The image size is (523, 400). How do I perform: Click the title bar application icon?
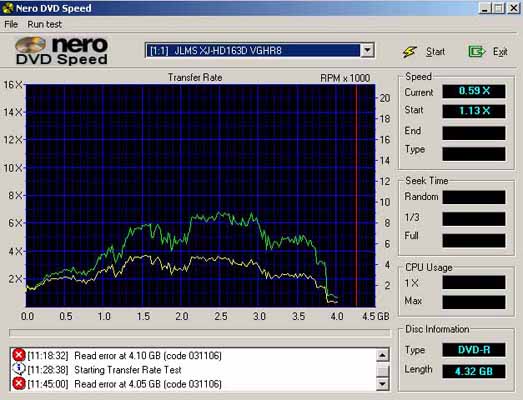pyautogui.click(x=7, y=8)
